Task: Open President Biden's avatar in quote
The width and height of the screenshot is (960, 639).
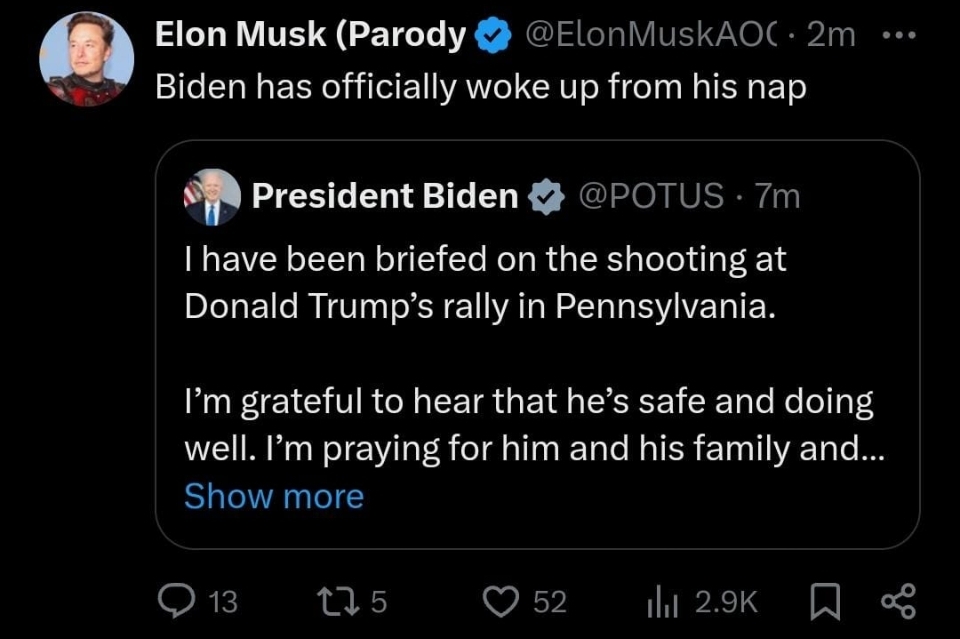Action: click(x=212, y=196)
